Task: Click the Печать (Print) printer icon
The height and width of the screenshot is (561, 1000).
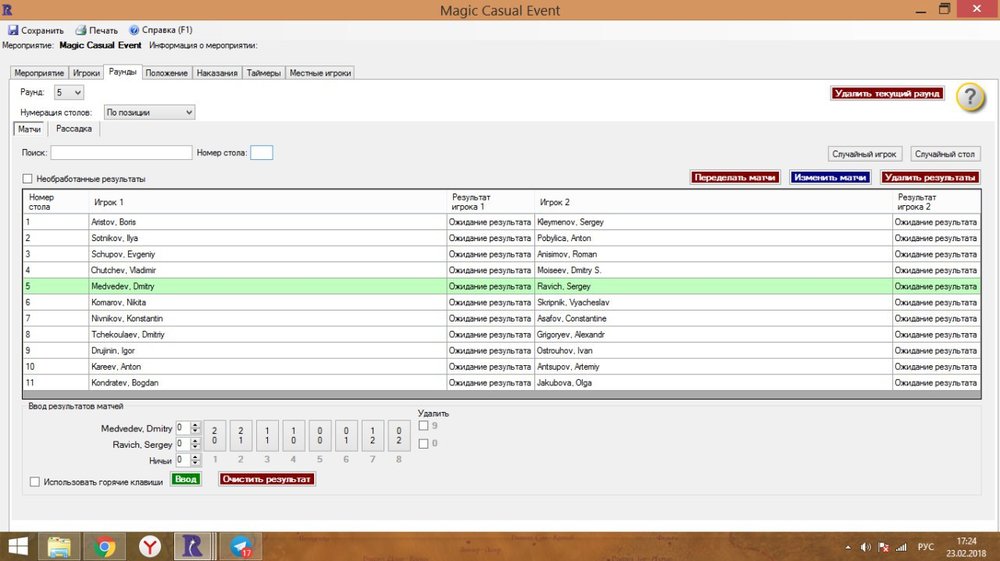Action: pyautogui.click(x=81, y=31)
